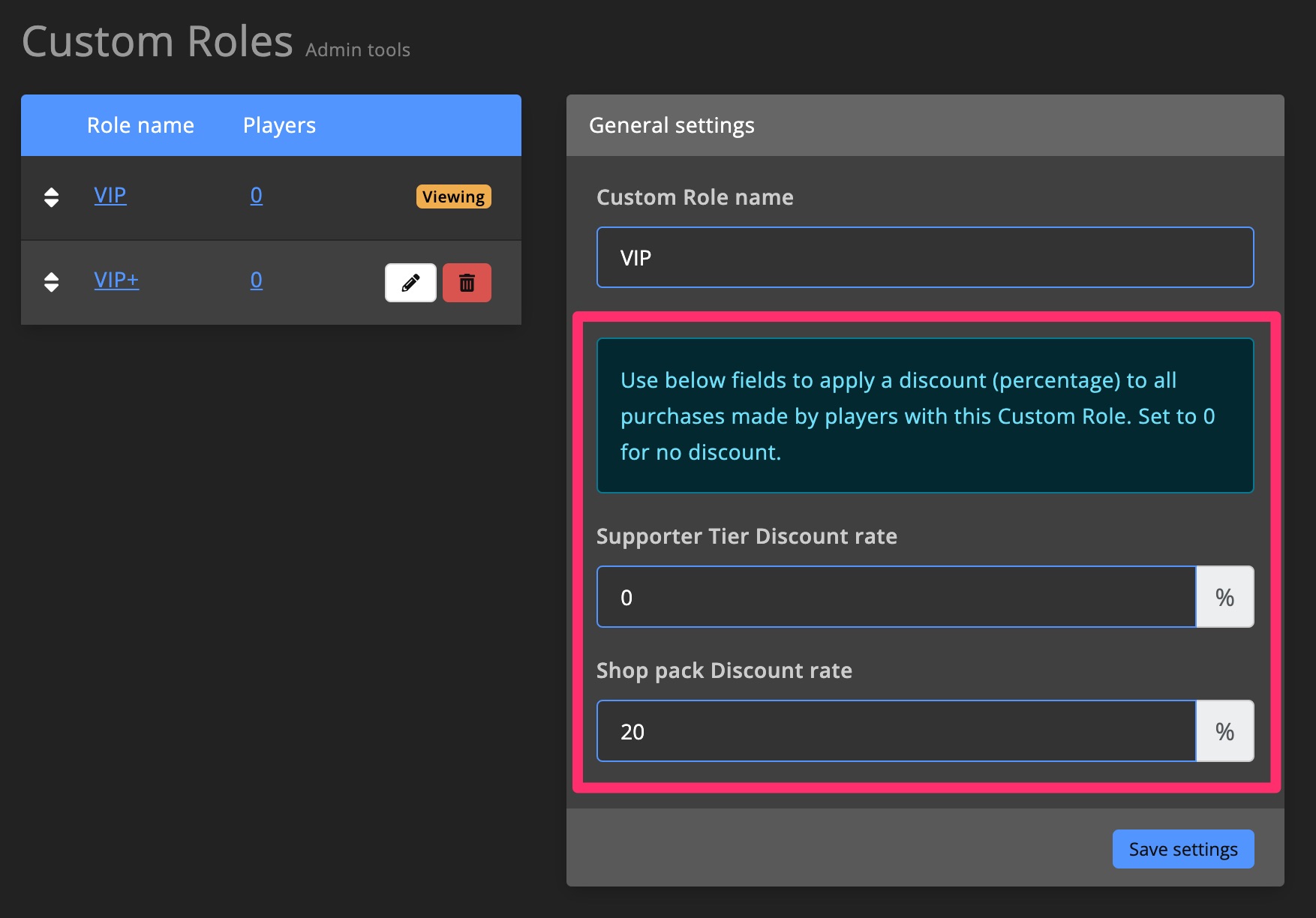Click the Custom Role name label

point(695,197)
